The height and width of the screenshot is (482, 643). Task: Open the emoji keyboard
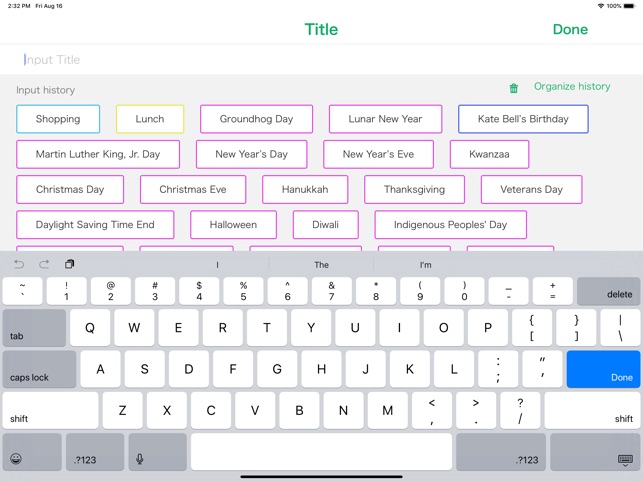[x=16, y=459]
